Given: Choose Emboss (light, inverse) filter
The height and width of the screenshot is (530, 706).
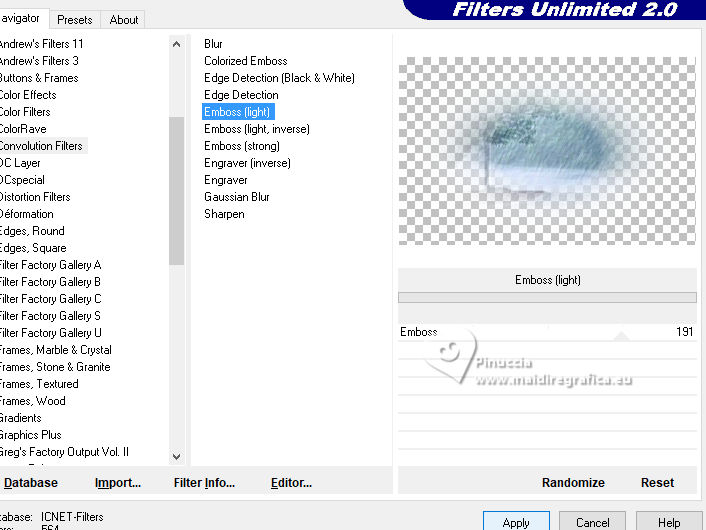Looking at the screenshot, I should 257,129.
